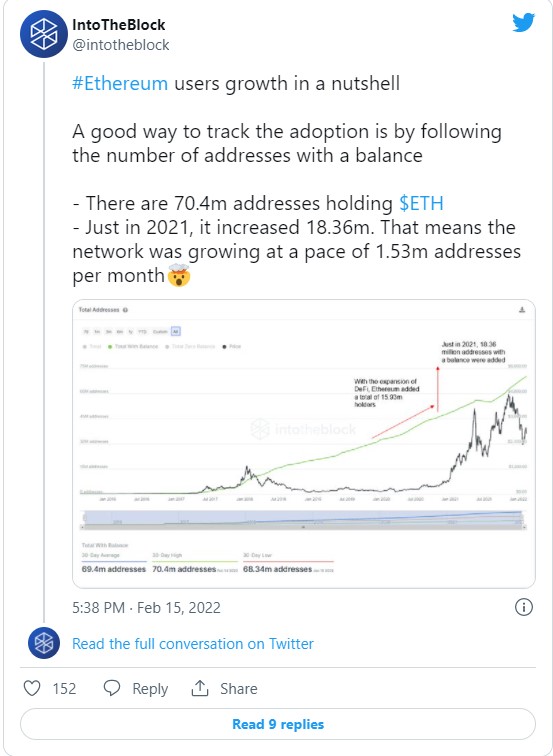The image size is (553, 756).
Task: Click the small IntoTheBlock avatar near conversation link
Action: (x=44, y=643)
